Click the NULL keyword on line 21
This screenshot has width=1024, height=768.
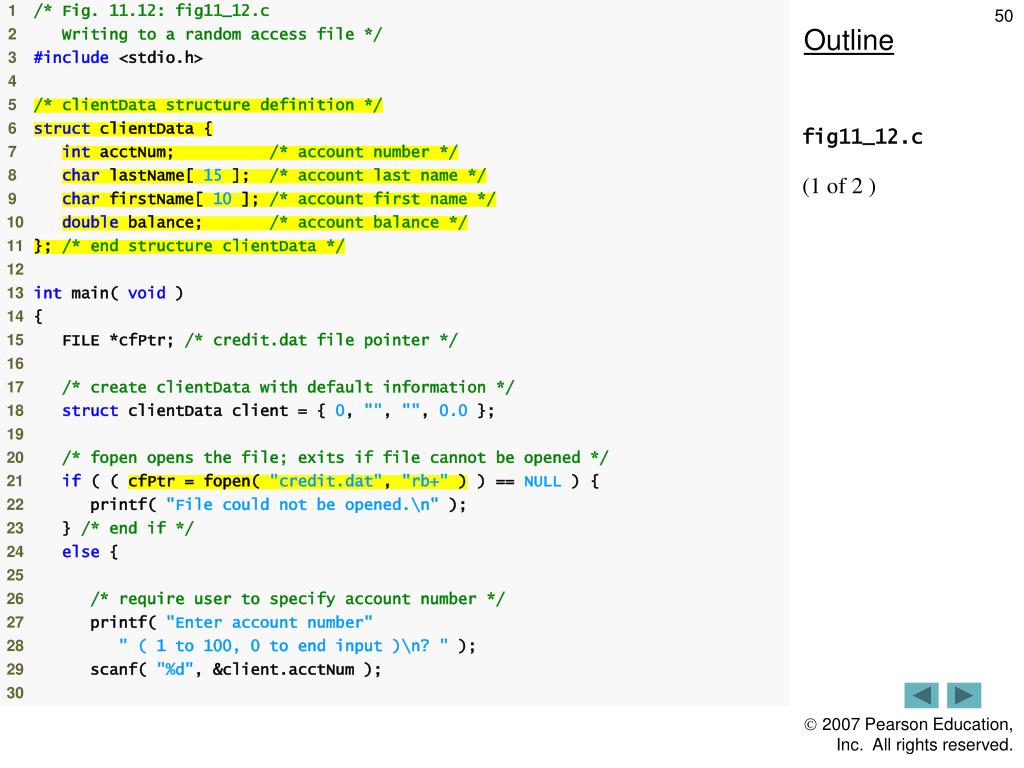pyautogui.click(x=542, y=481)
